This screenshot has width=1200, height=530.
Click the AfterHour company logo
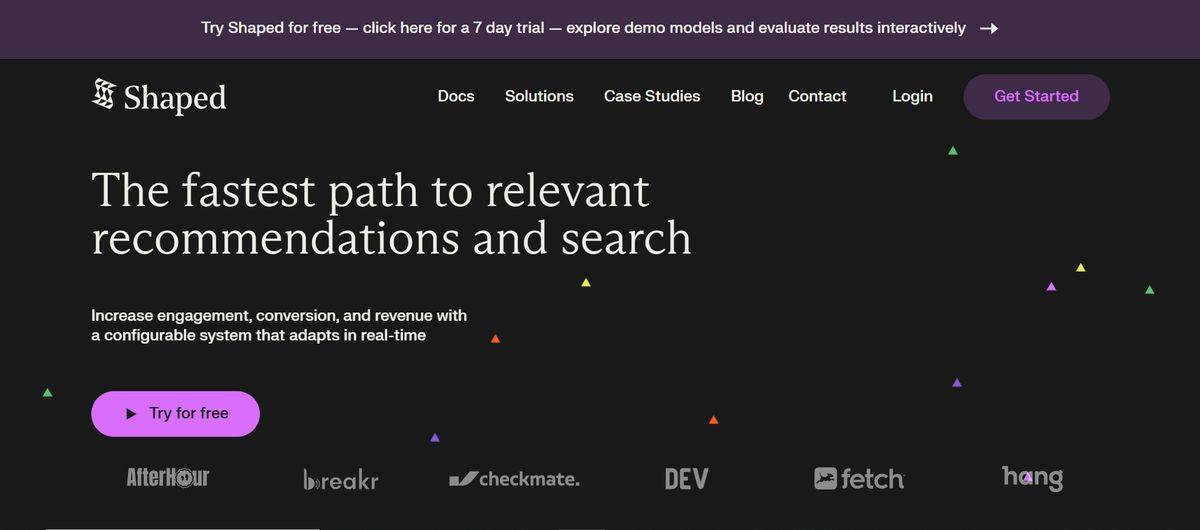click(x=168, y=477)
